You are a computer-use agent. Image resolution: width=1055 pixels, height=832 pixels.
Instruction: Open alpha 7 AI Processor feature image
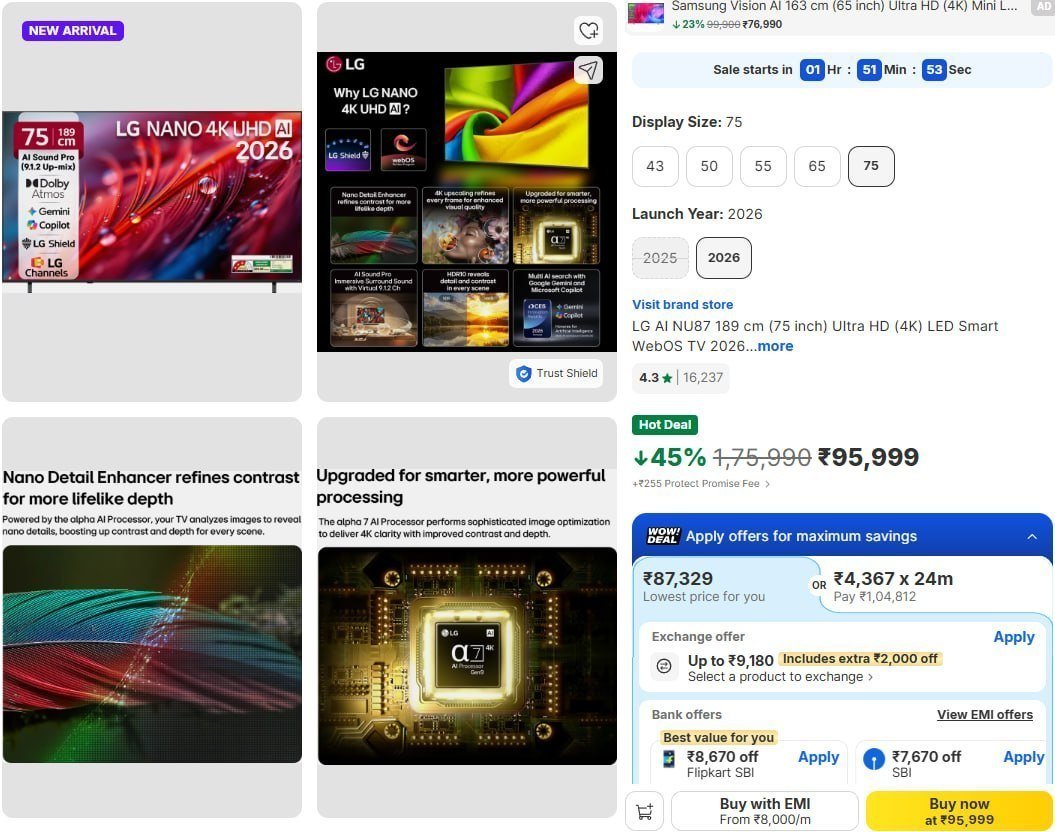tap(467, 617)
